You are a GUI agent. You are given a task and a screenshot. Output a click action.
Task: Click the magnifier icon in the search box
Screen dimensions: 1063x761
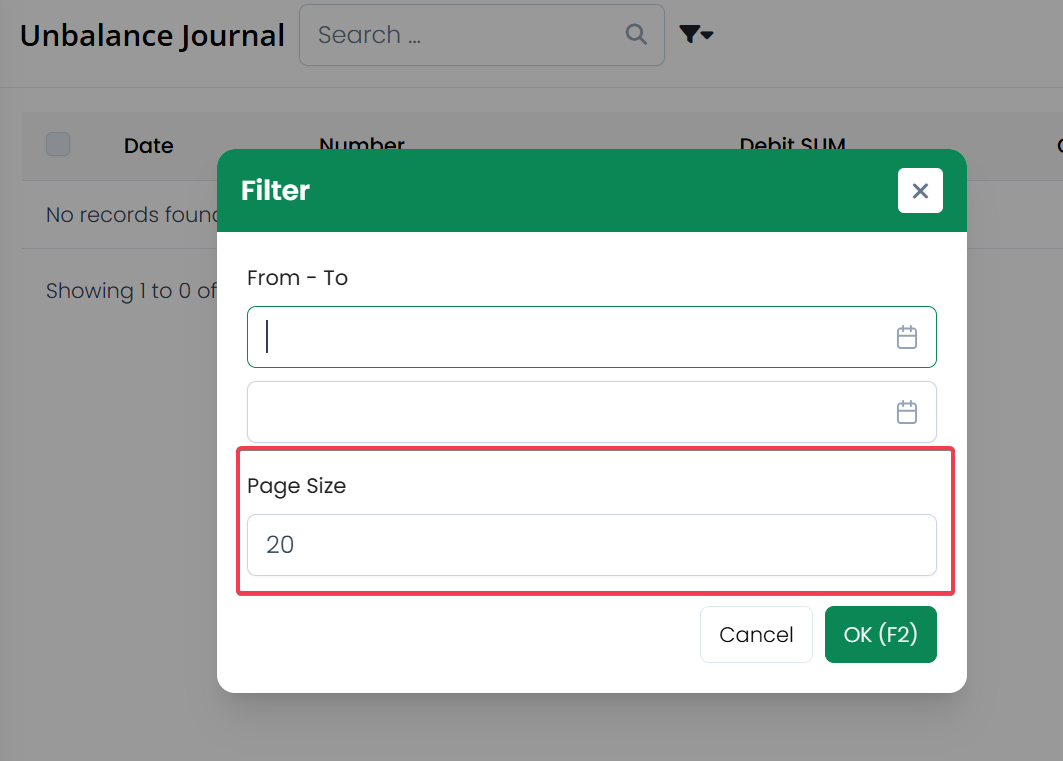[x=636, y=34]
